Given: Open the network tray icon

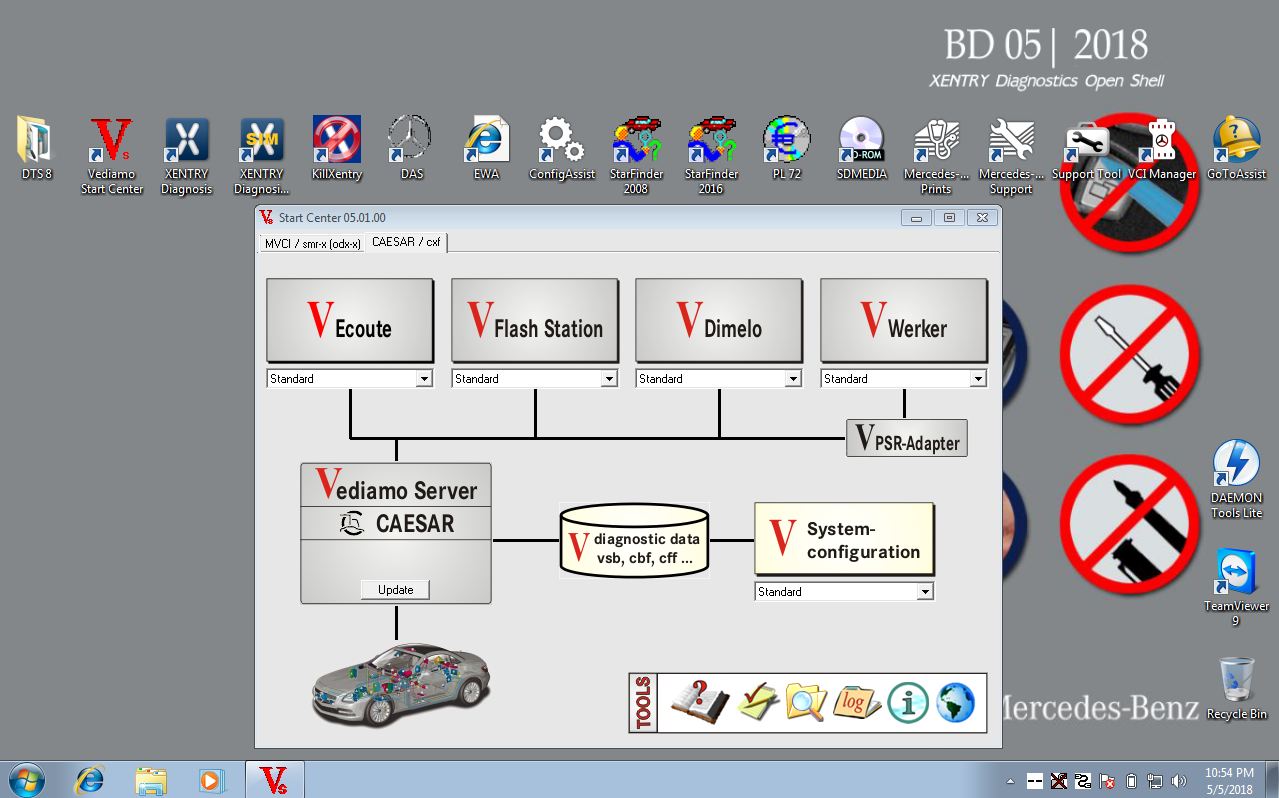Looking at the screenshot, I should (1155, 781).
